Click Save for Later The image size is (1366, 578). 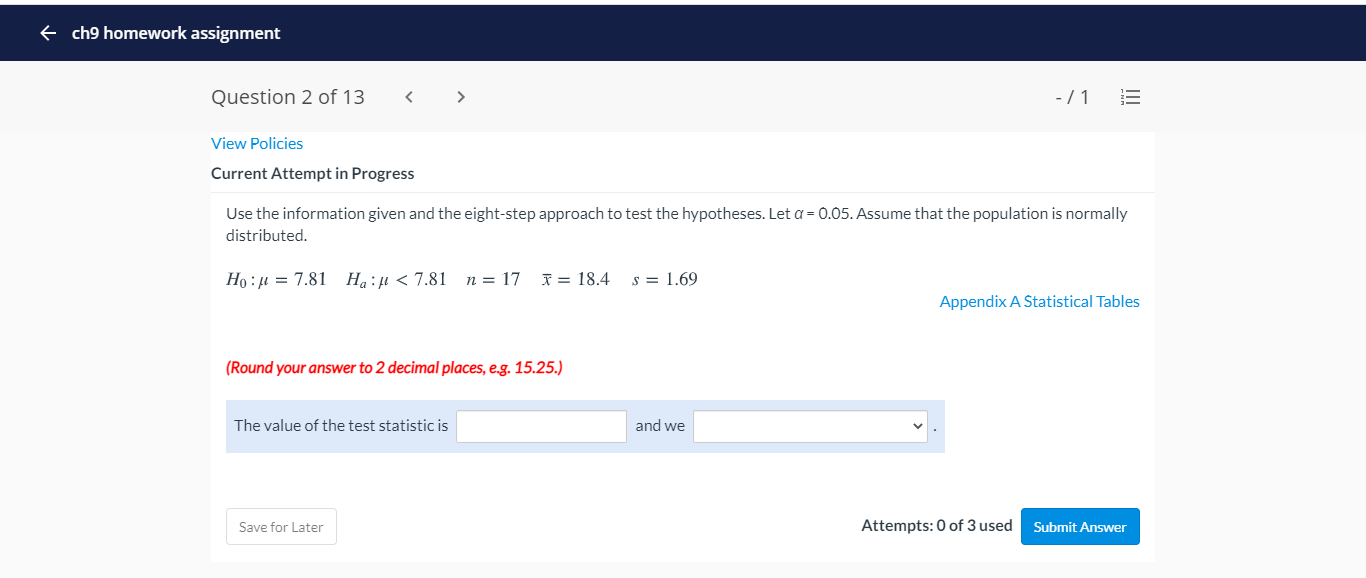(x=281, y=526)
